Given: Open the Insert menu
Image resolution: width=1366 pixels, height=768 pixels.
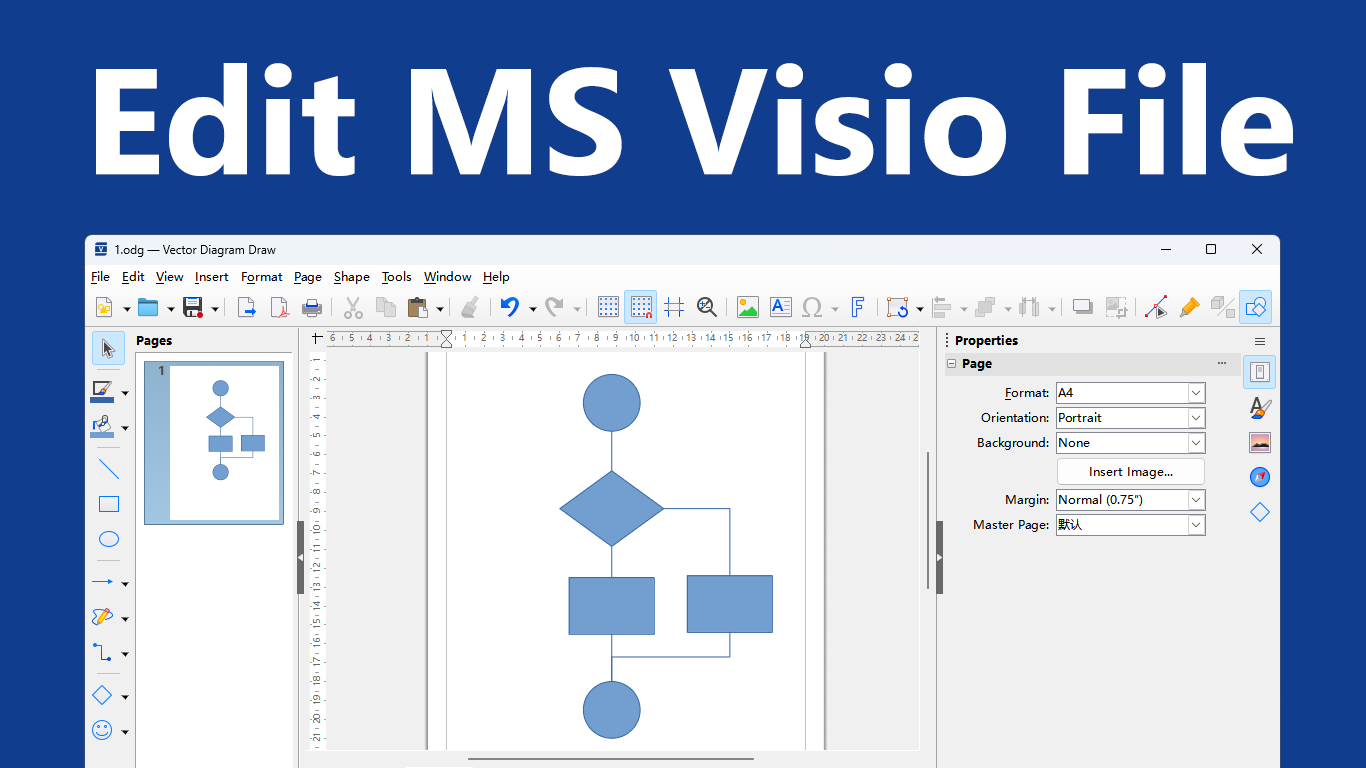Looking at the screenshot, I should [212, 277].
